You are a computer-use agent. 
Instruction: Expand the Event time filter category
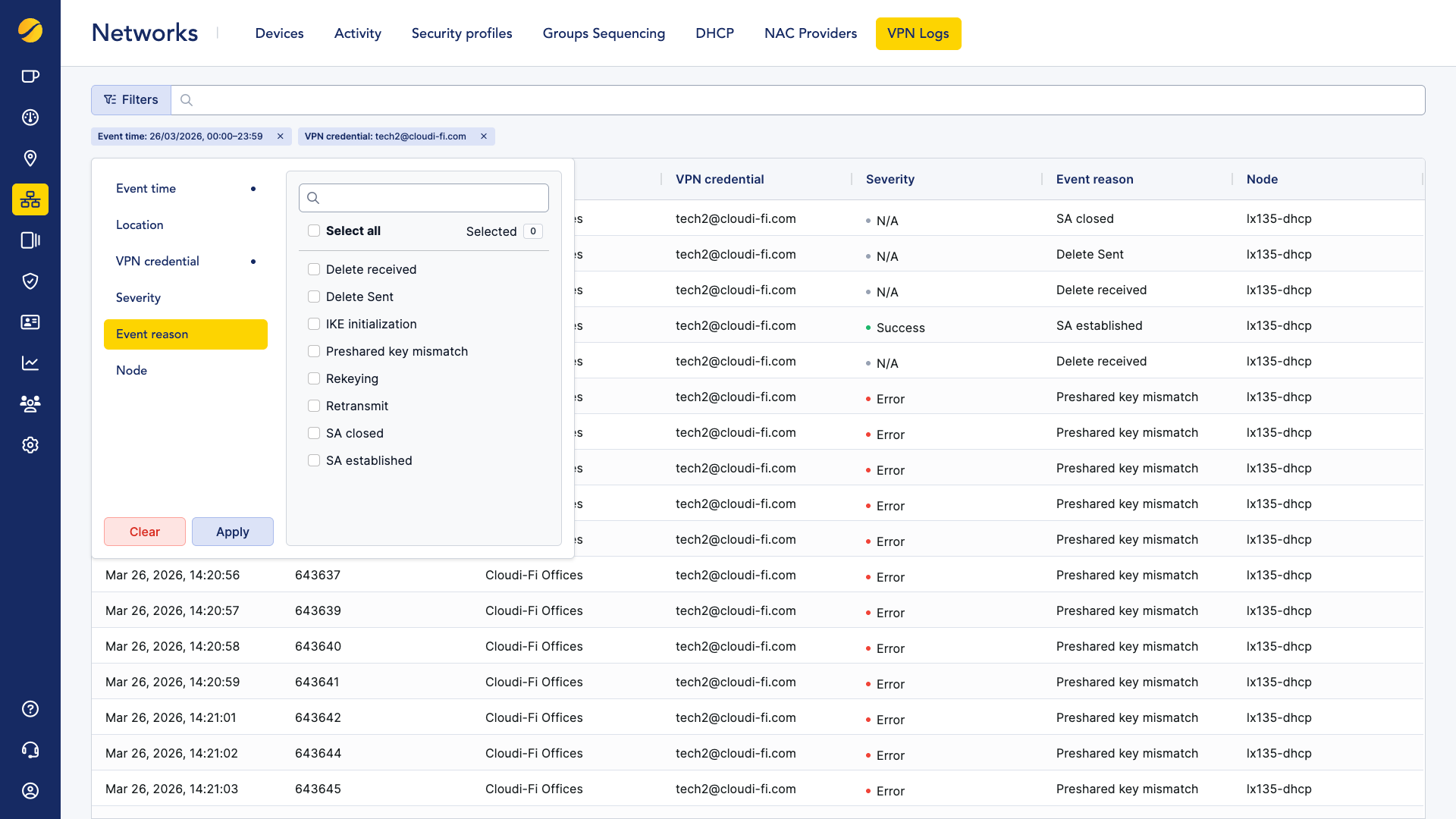146,188
